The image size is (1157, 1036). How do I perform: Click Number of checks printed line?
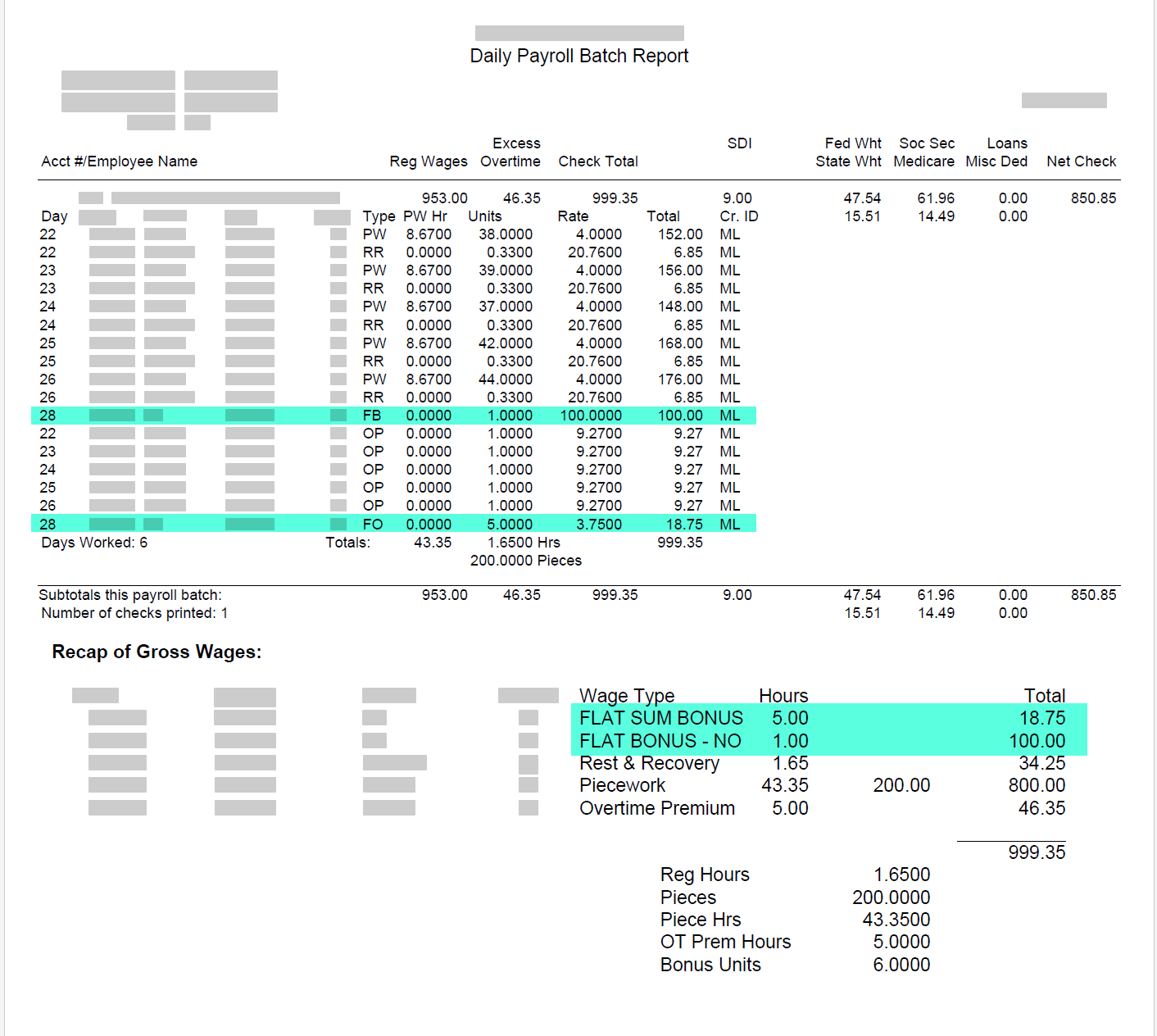pyautogui.click(x=134, y=613)
